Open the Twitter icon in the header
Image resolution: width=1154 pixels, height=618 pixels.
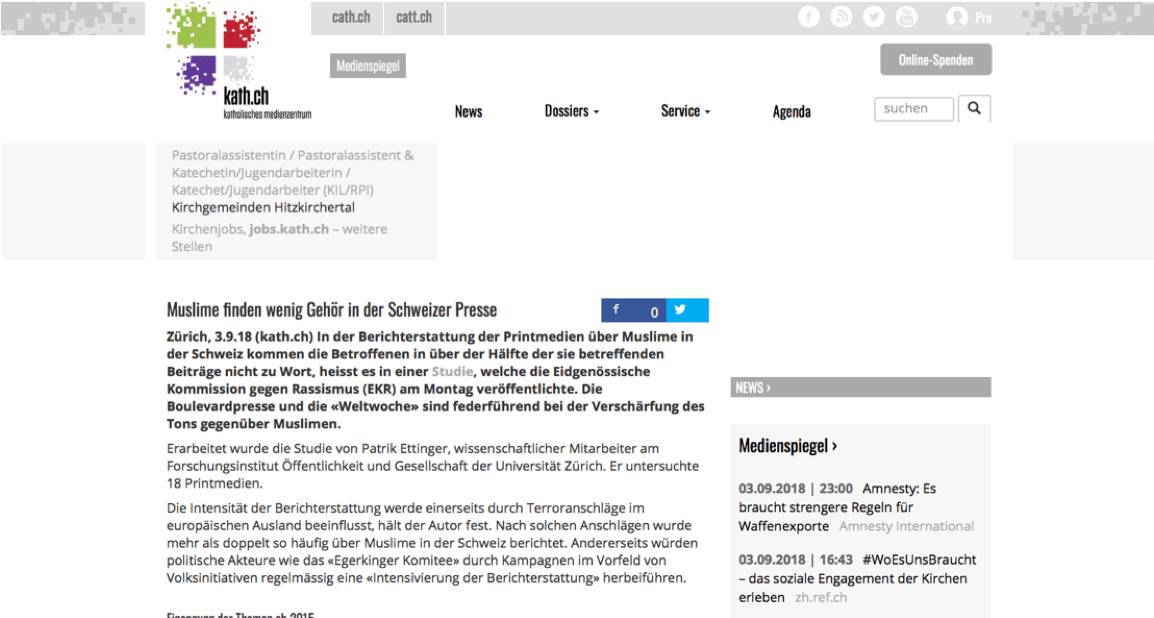tap(874, 17)
